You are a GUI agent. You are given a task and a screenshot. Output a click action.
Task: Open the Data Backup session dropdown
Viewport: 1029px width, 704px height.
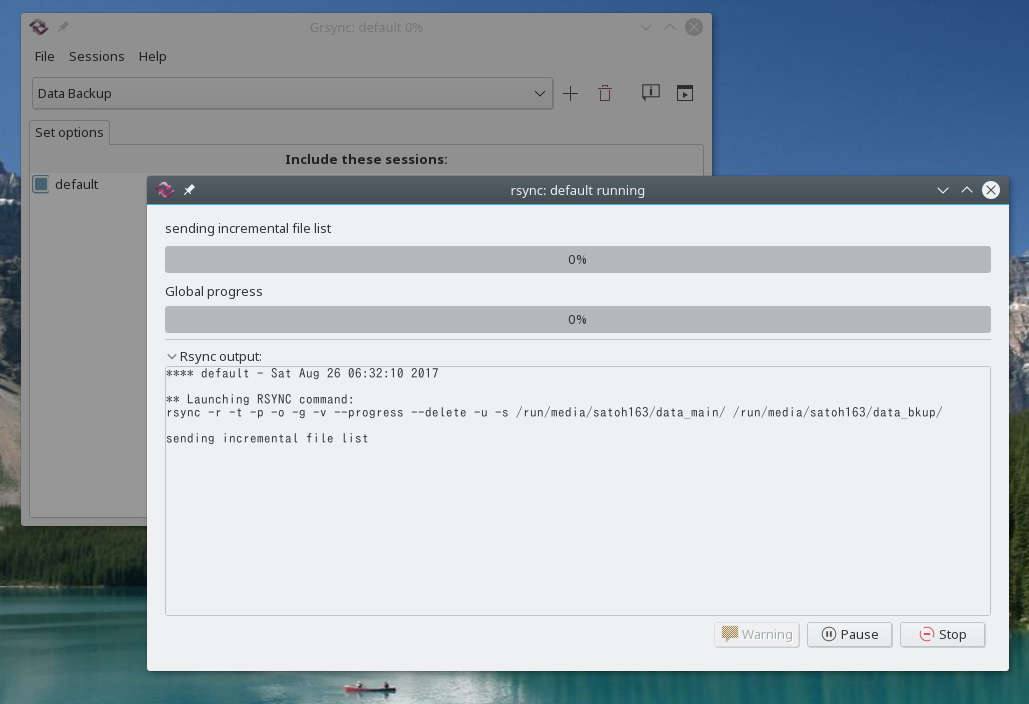(x=292, y=93)
